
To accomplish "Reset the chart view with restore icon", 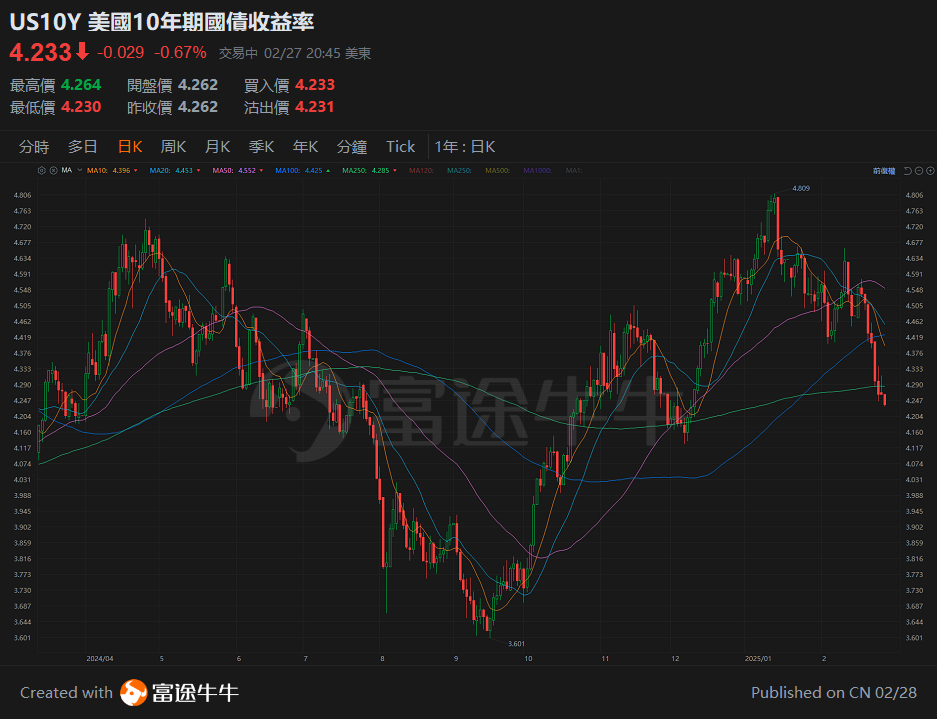I will coord(906,171).
